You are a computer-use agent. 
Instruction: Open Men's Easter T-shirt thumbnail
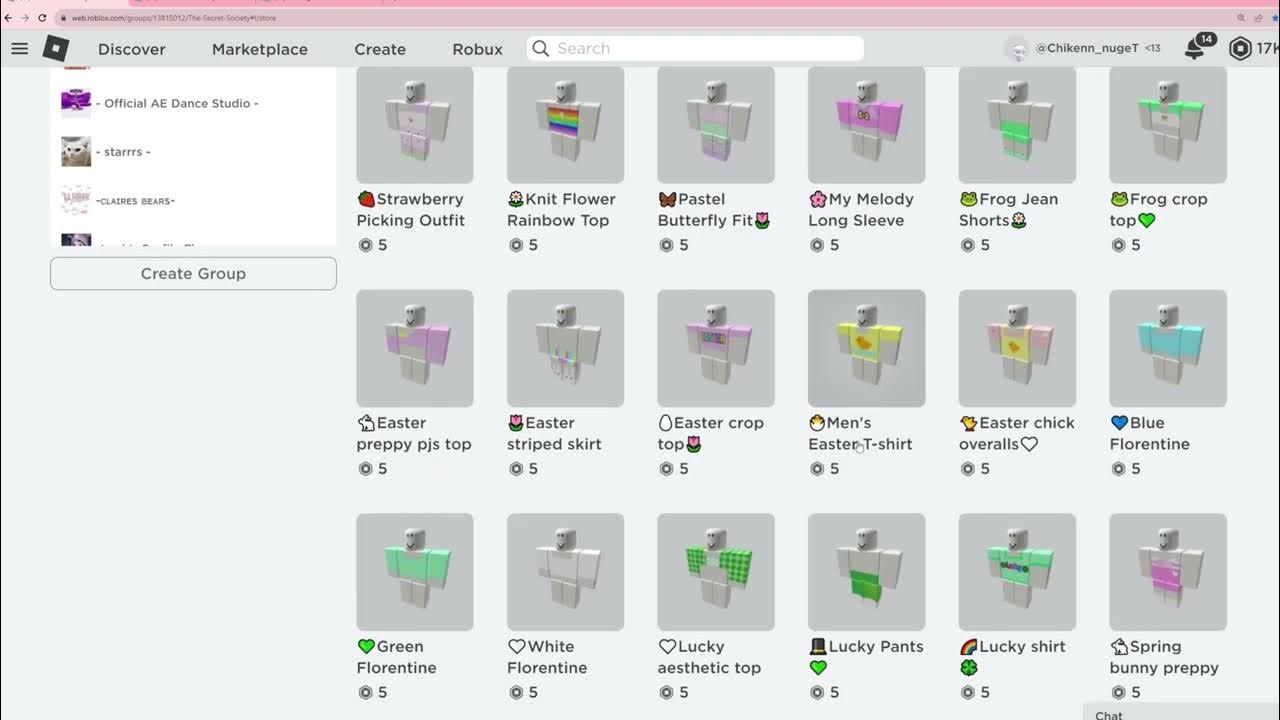point(867,348)
